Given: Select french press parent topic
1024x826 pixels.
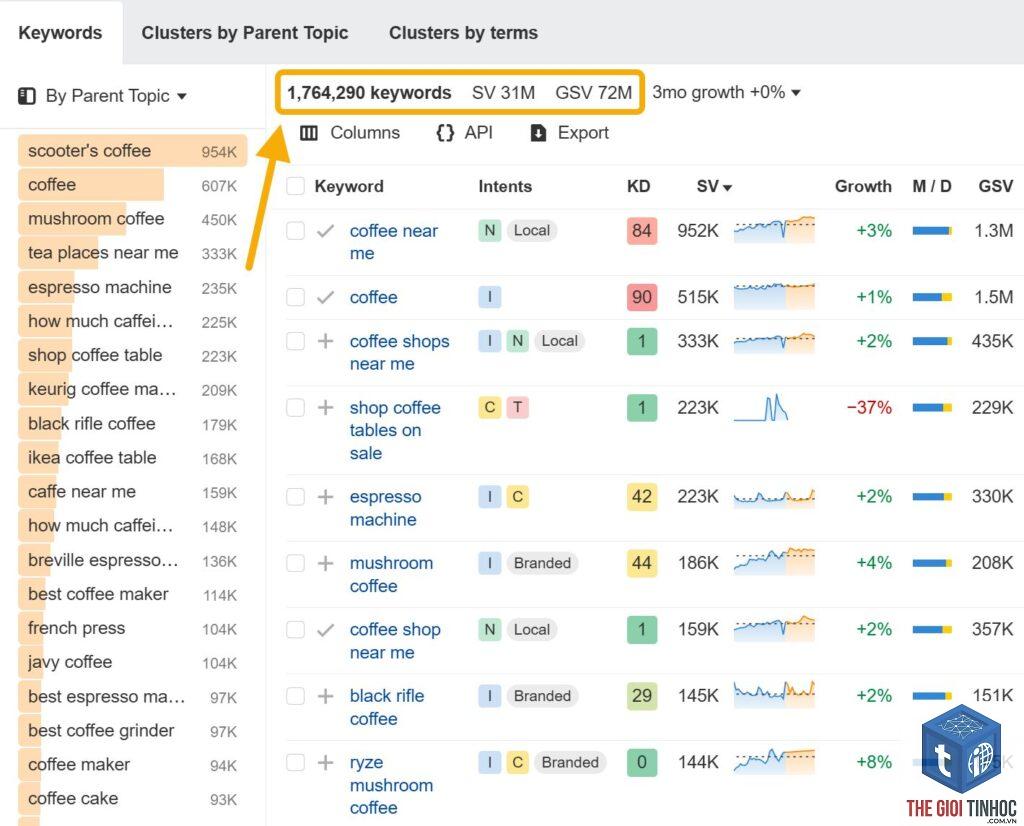Looking at the screenshot, I should 133,628.
